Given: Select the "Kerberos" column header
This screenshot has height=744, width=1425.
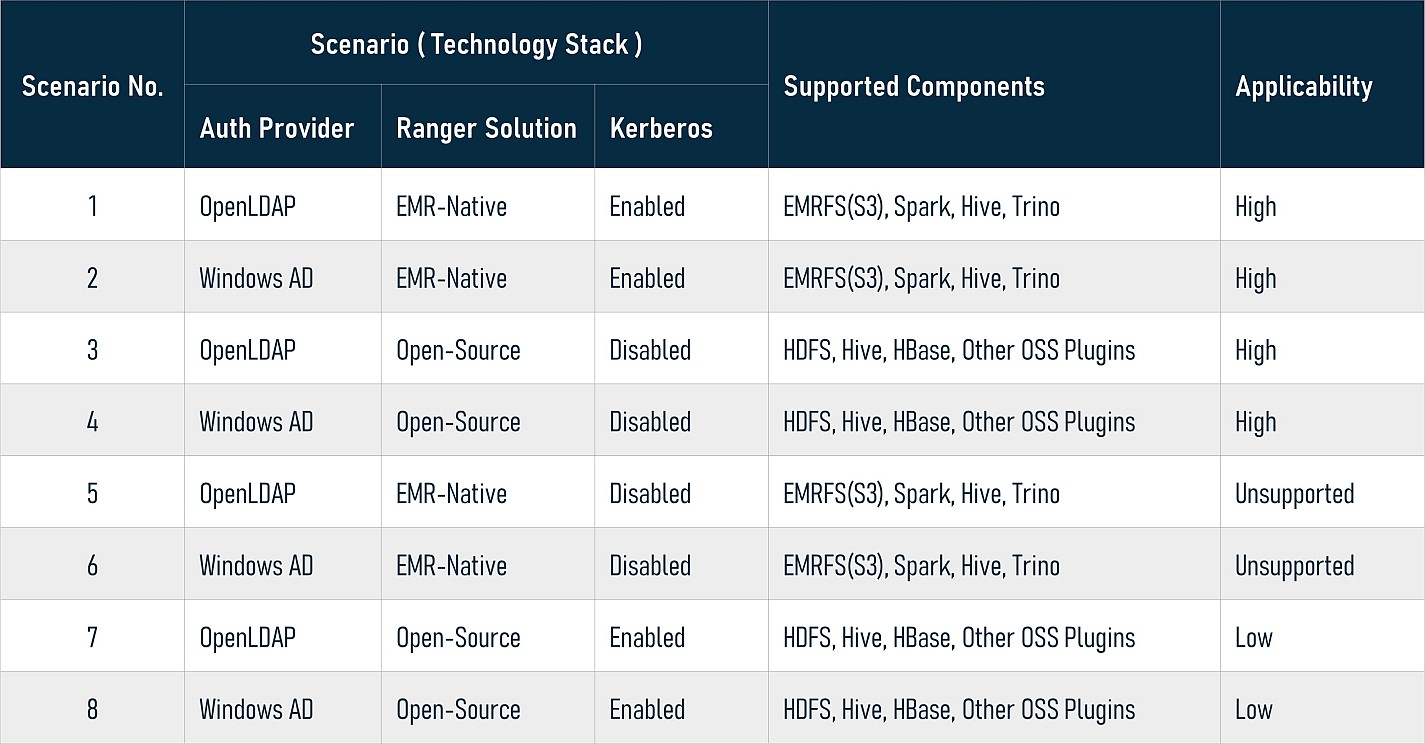Looking at the screenshot, I should tap(661, 128).
